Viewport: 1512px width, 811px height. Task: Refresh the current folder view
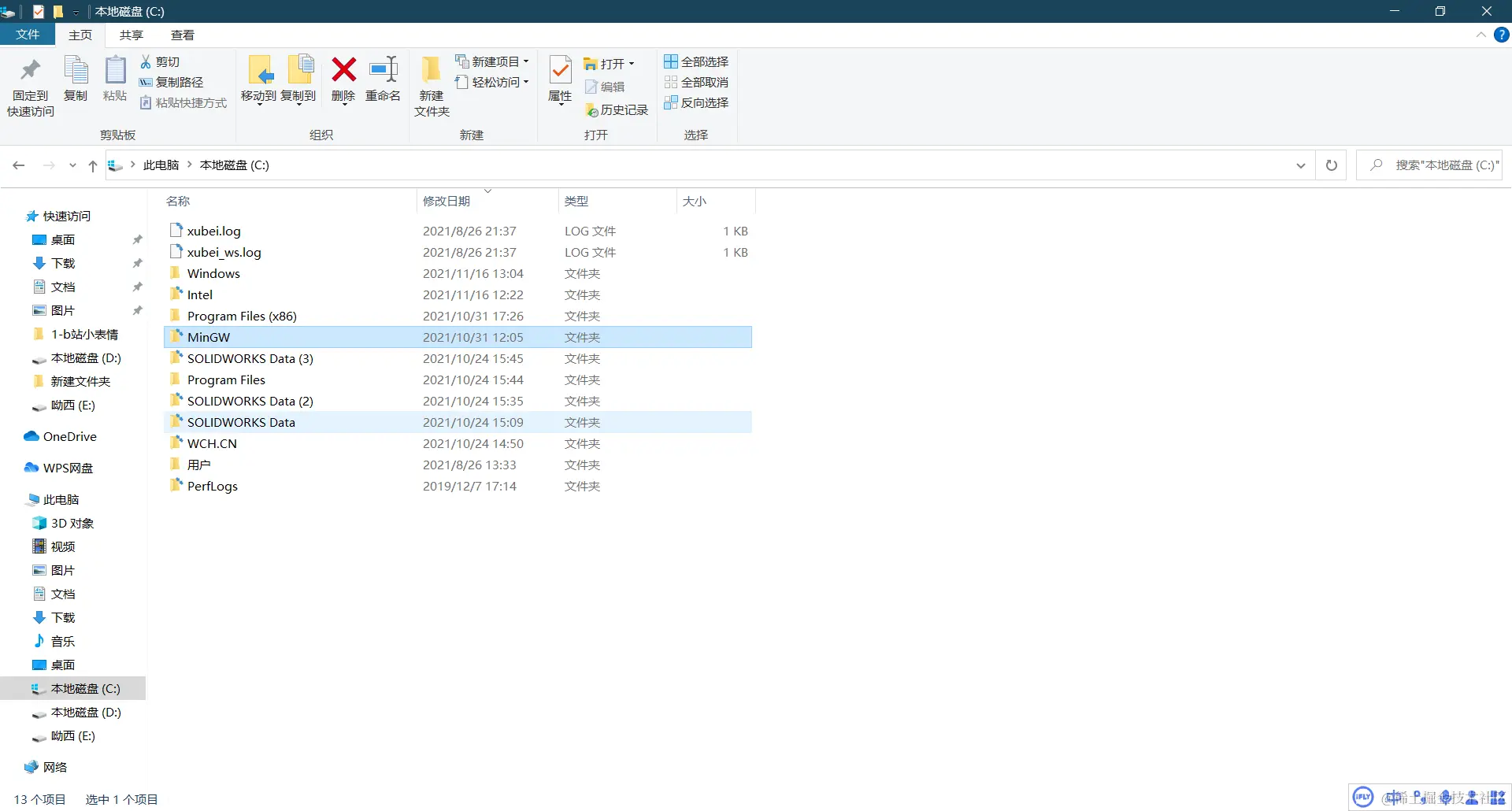click(x=1332, y=165)
